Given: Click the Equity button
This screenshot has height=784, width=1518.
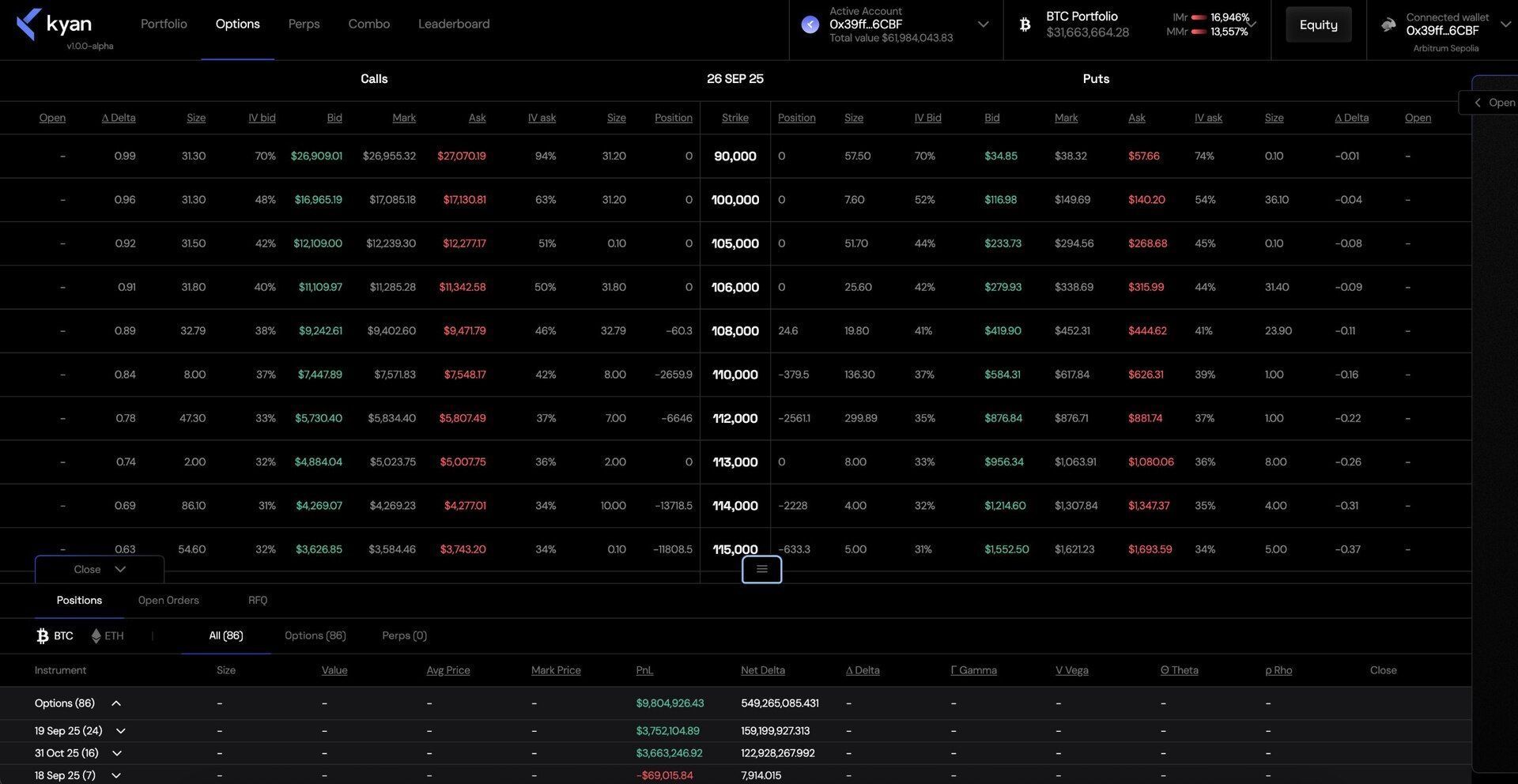Looking at the screenshot, I should click(1319, 24).
